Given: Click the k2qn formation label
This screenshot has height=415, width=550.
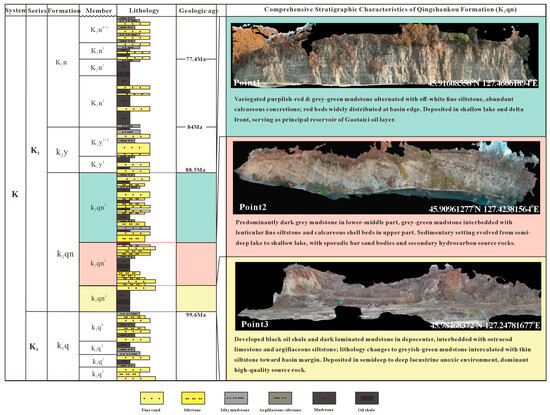Looking at the screenshot, I should pos(65,254).
